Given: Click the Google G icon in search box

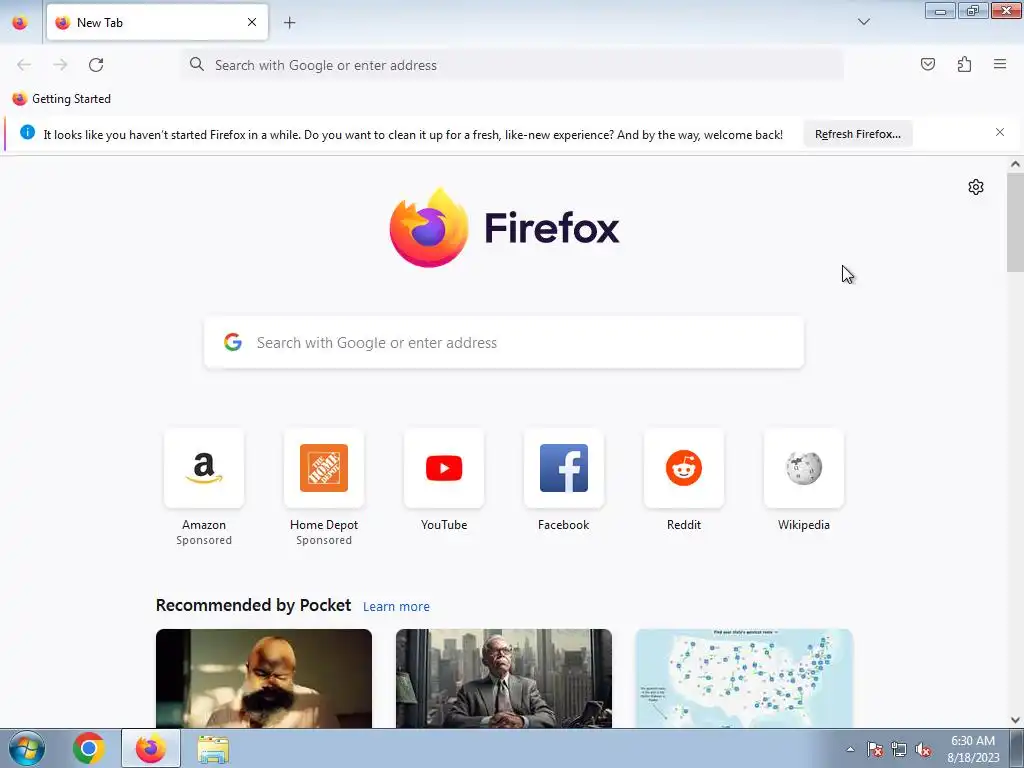Looking at the screenshot, I should pyautogui.click(x=233, y=342).
